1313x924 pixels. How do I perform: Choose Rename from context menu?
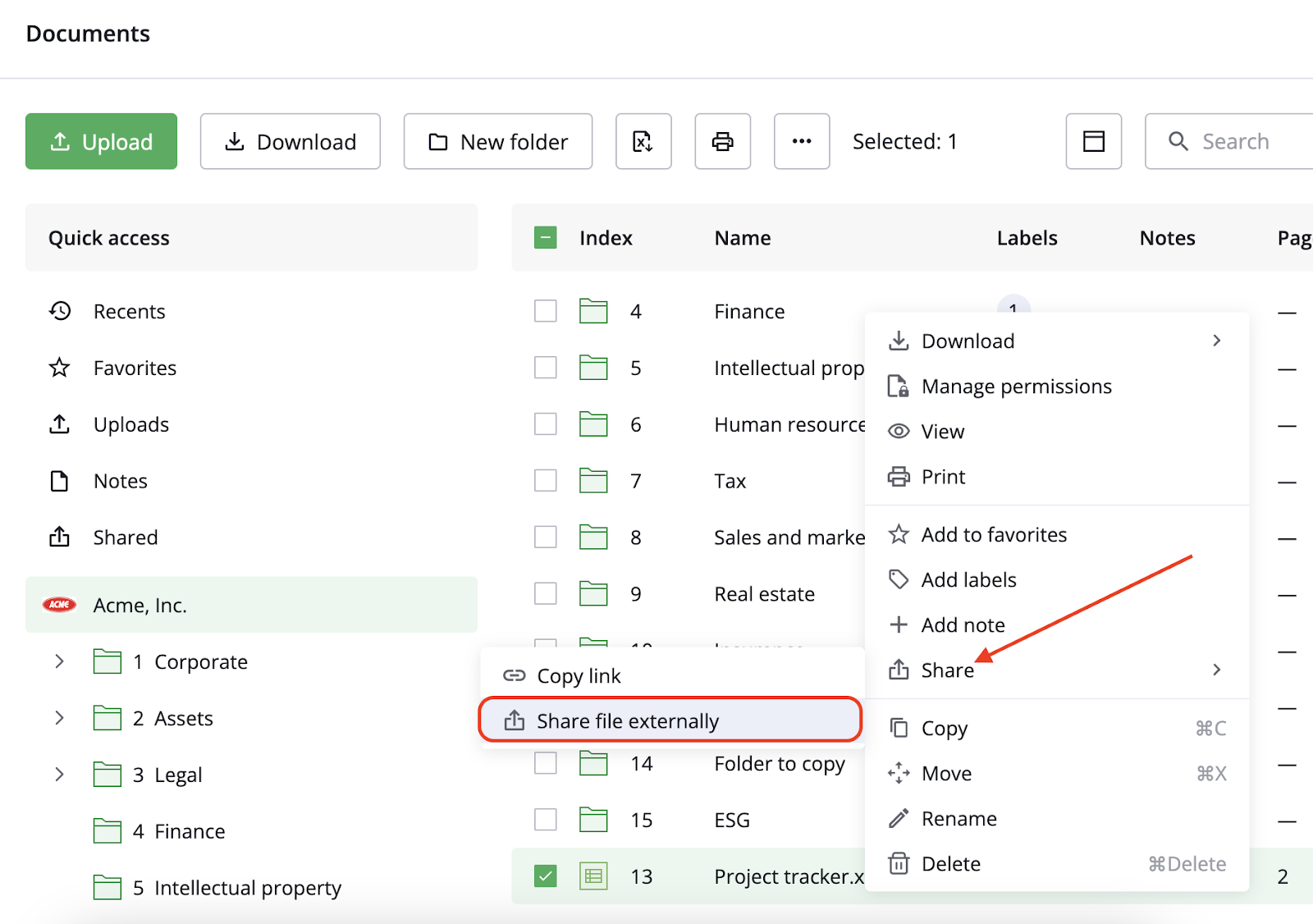[1057, 818]
